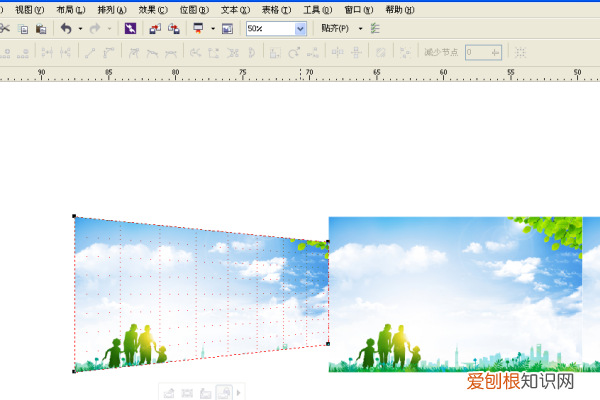This screenshot has width=600, height=400.
Task: Click the 帮助(H) help menu
Action: [399, 9]
